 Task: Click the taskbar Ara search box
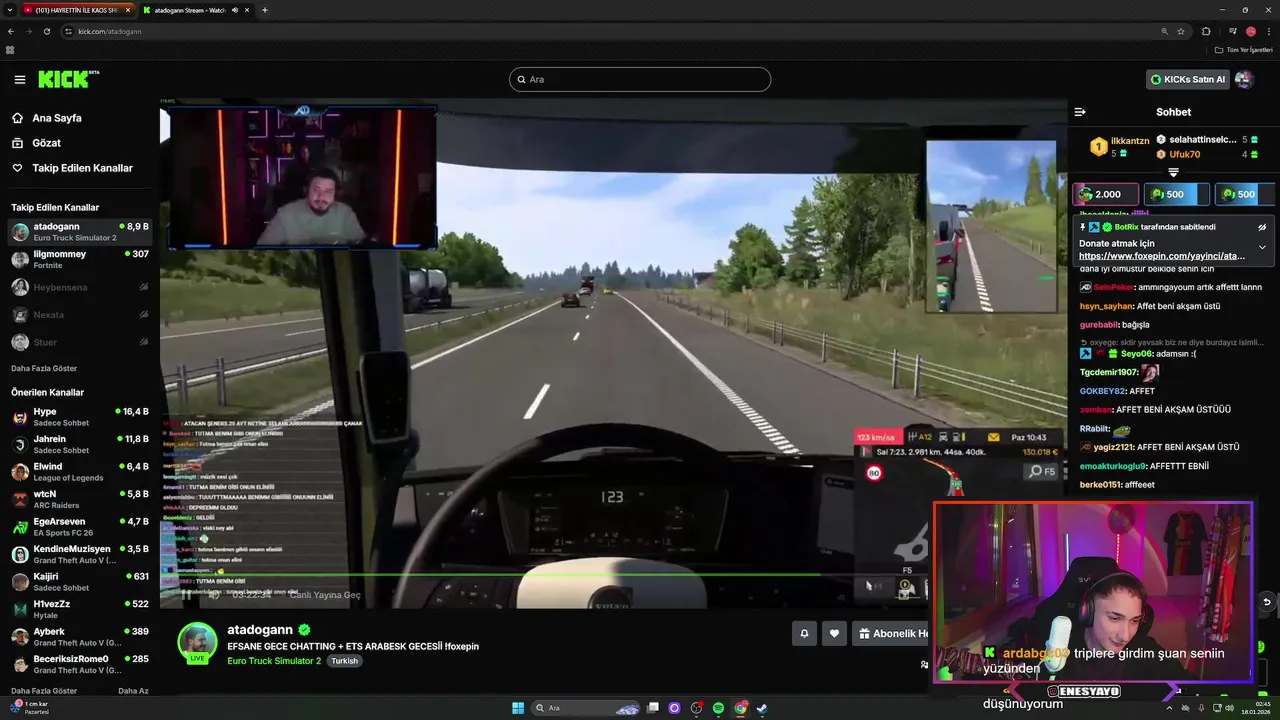tap(587, 708)
